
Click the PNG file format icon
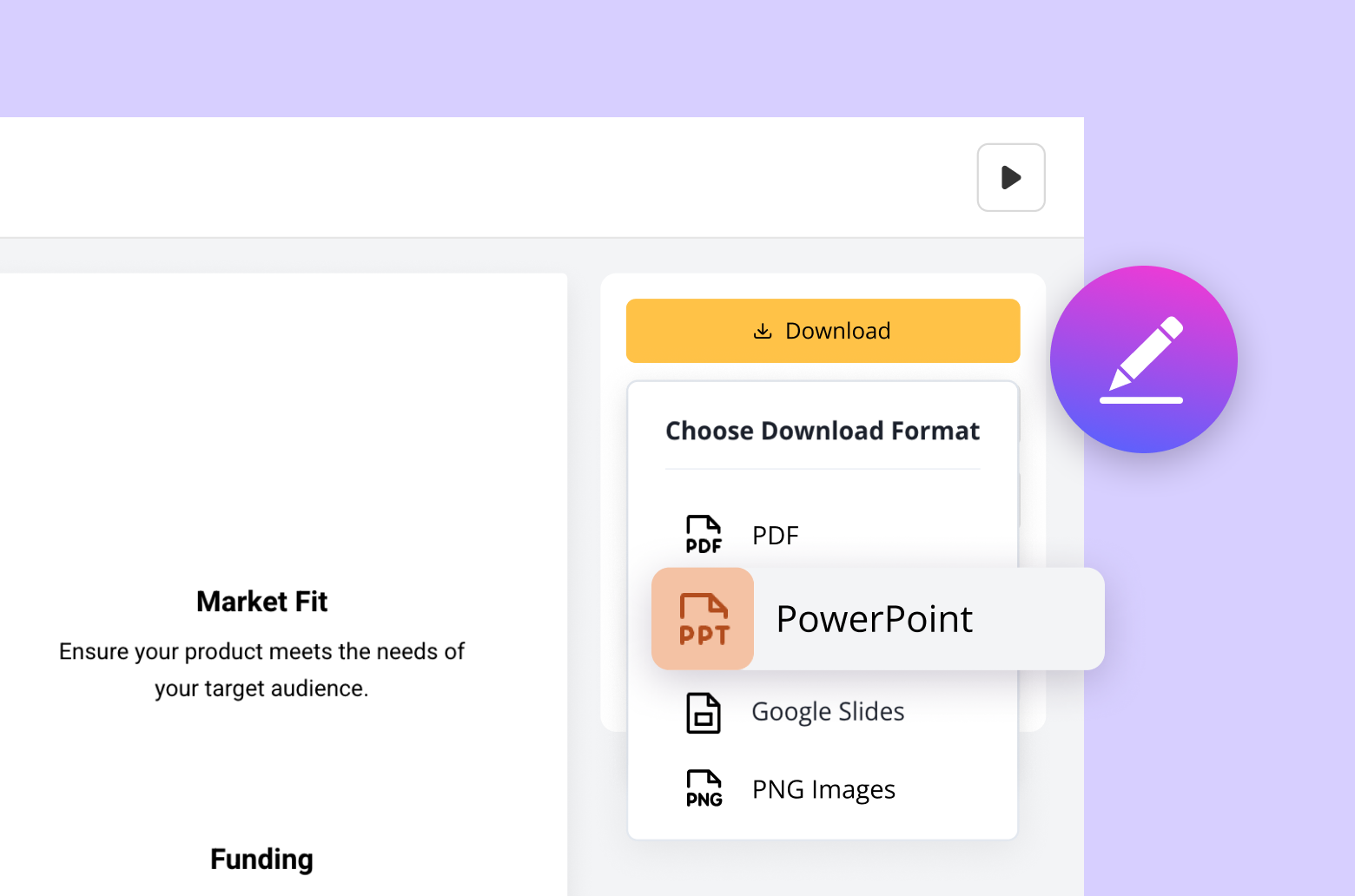[x=704, y=788]
